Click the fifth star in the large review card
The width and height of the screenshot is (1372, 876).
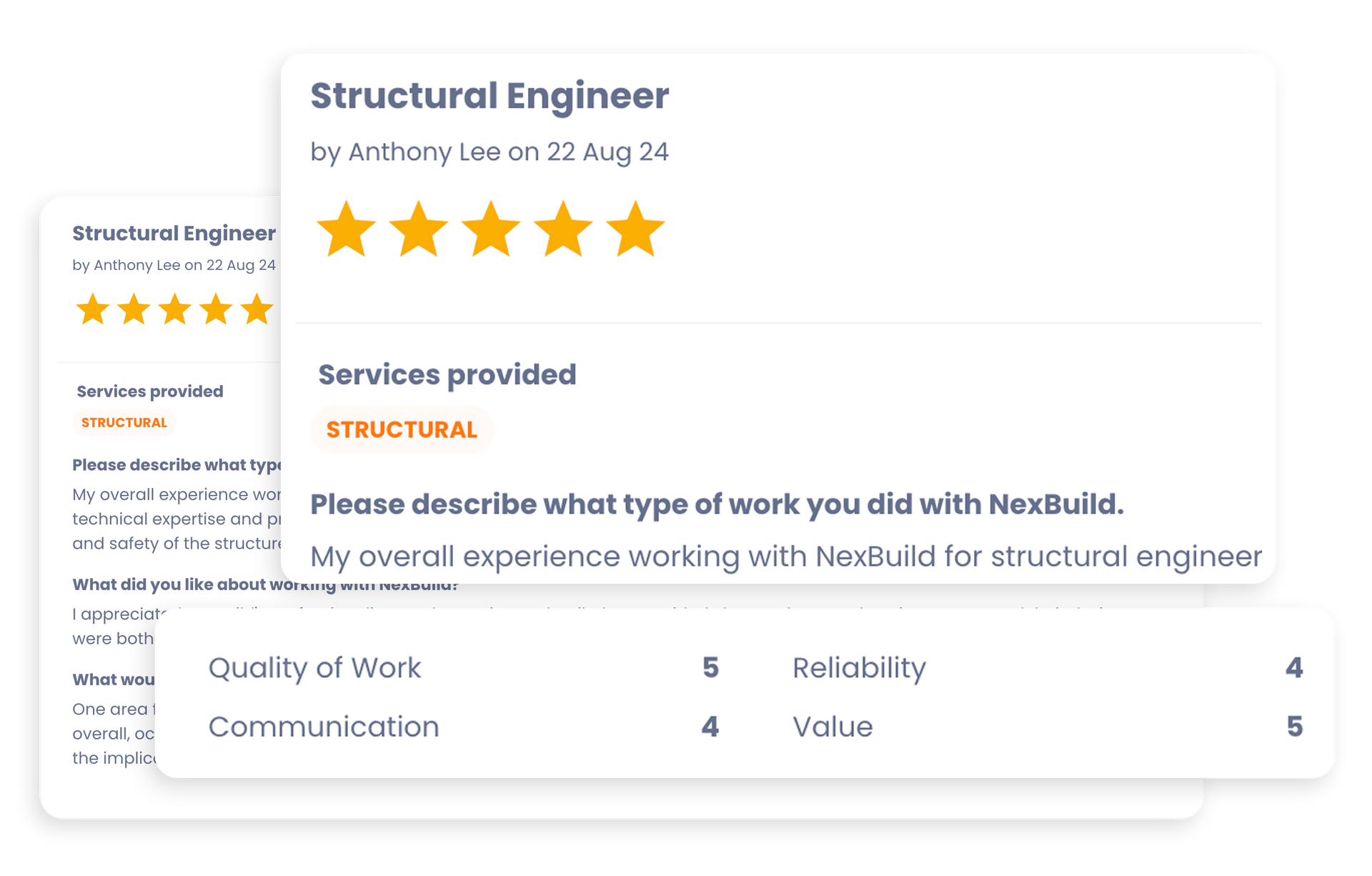point(635,229)
